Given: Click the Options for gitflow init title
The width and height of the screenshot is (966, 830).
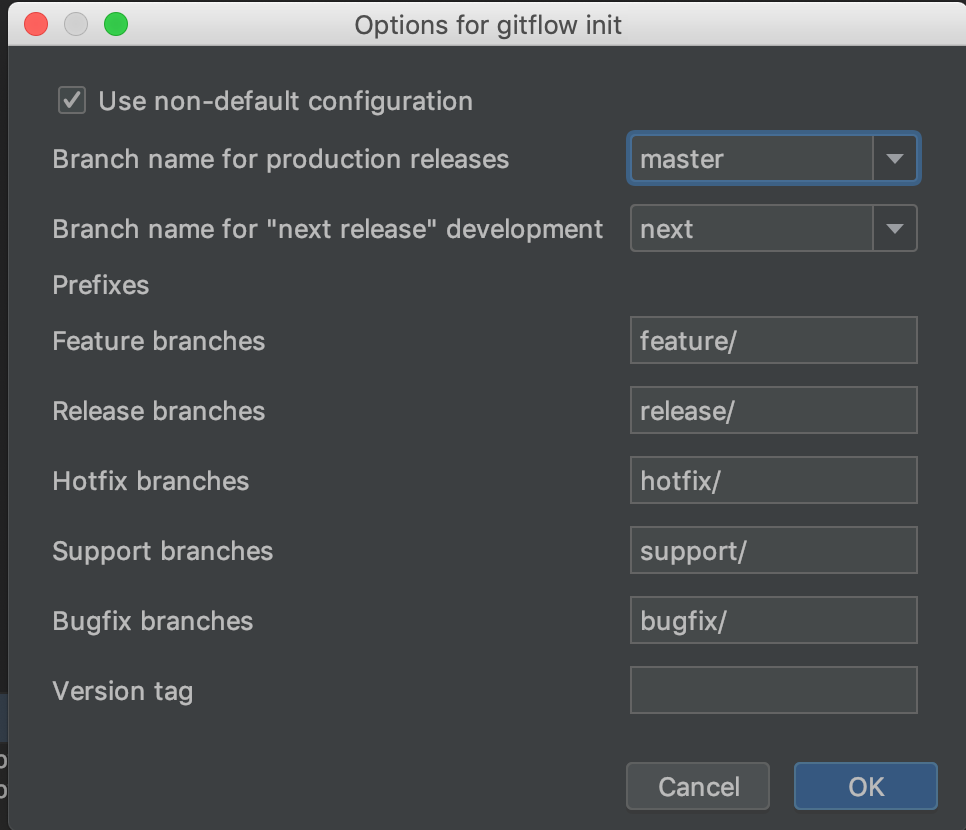Looking at the screenshot, I should tap(488, 25).
